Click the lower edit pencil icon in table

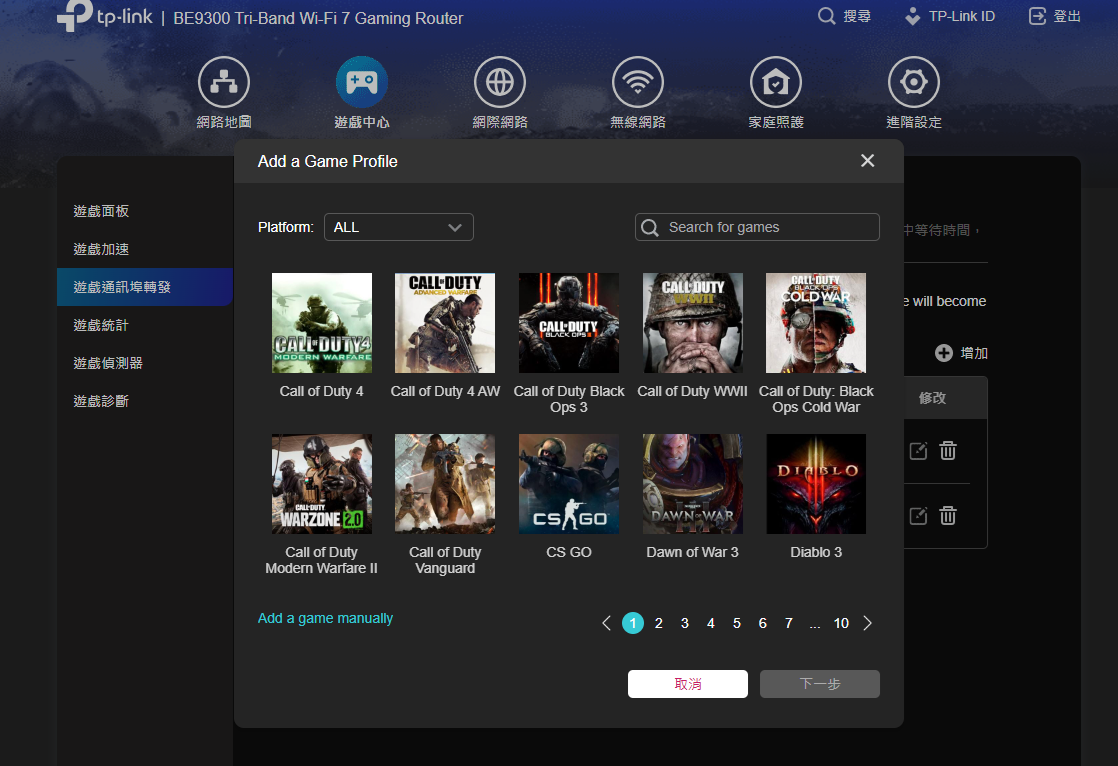[x=918, y=516]
